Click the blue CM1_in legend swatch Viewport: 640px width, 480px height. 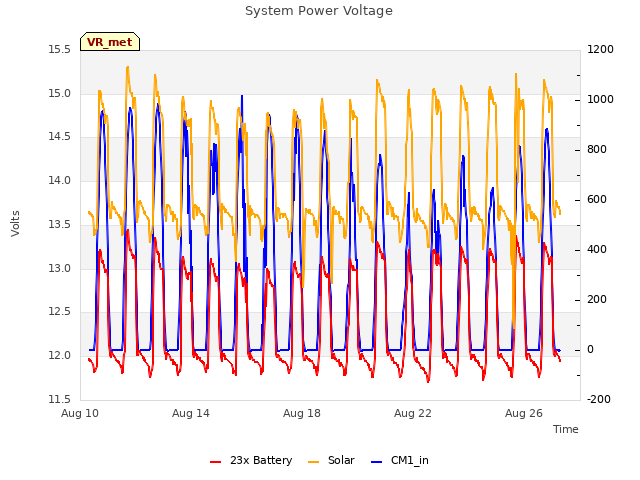(376, 462)
